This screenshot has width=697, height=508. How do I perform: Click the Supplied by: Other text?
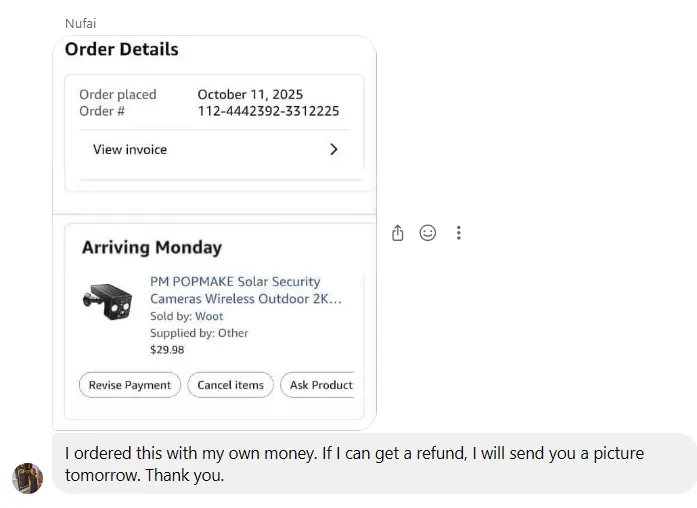199,333
